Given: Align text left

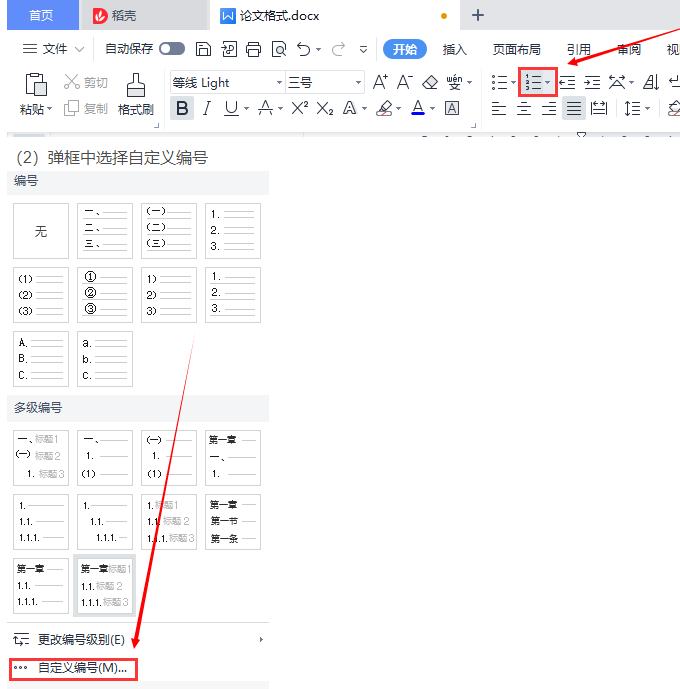Looking at the screenshot, I should point(499,108).
